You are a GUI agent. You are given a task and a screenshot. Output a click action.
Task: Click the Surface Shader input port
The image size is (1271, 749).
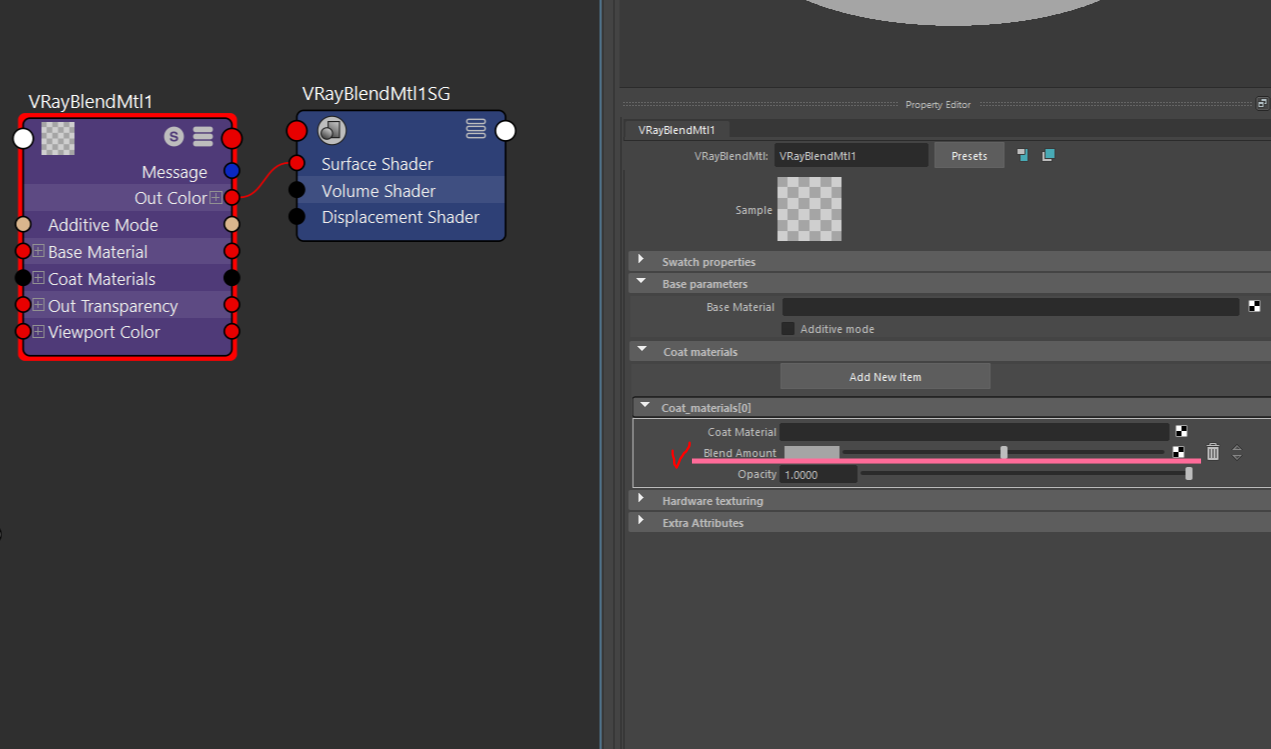[297, 163]
